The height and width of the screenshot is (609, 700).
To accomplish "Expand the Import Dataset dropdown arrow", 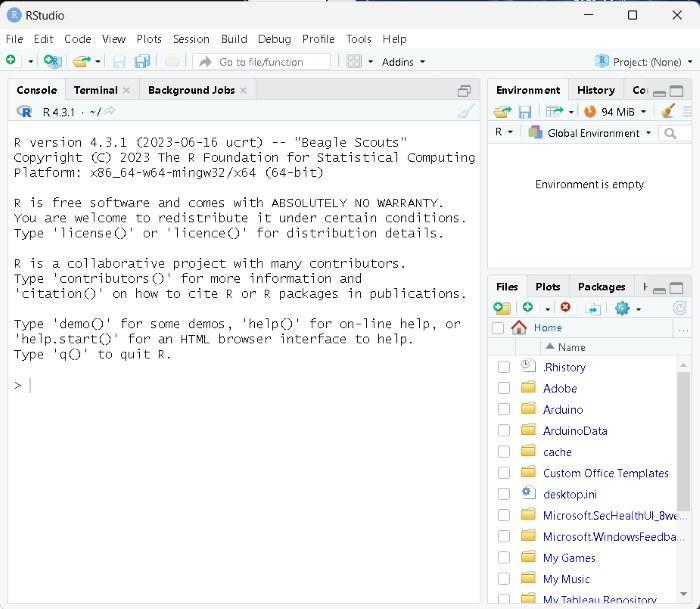I will coord(571,112).
